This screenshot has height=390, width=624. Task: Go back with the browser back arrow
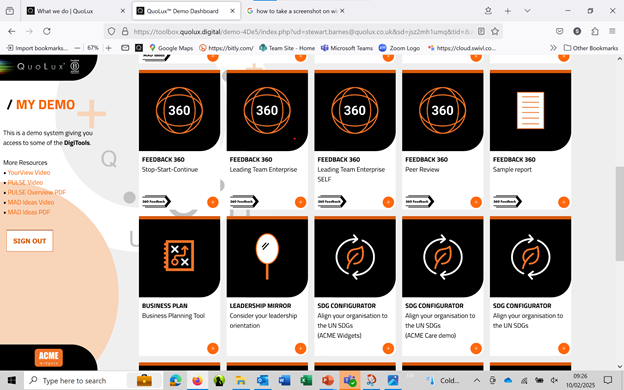(x=12, y=31)
